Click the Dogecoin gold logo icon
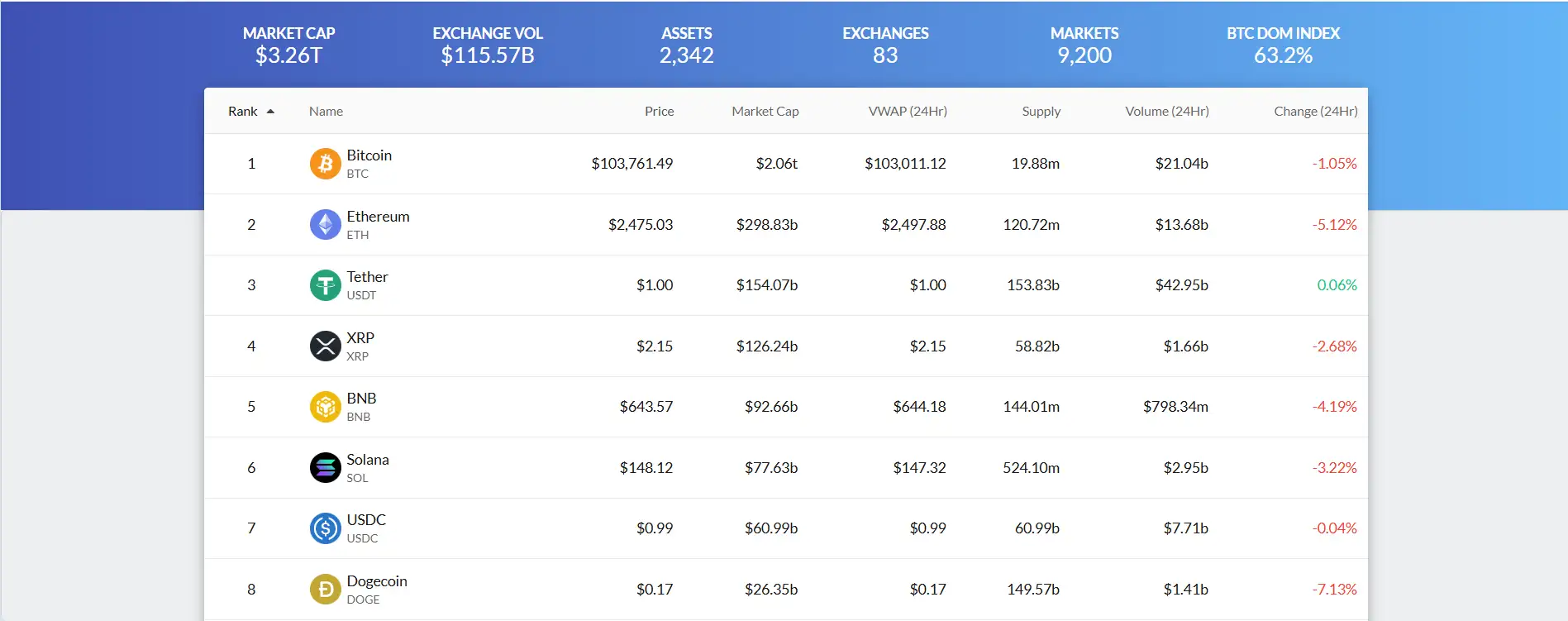This screenshot has width=1568, height=621. (x=325, y=589)
